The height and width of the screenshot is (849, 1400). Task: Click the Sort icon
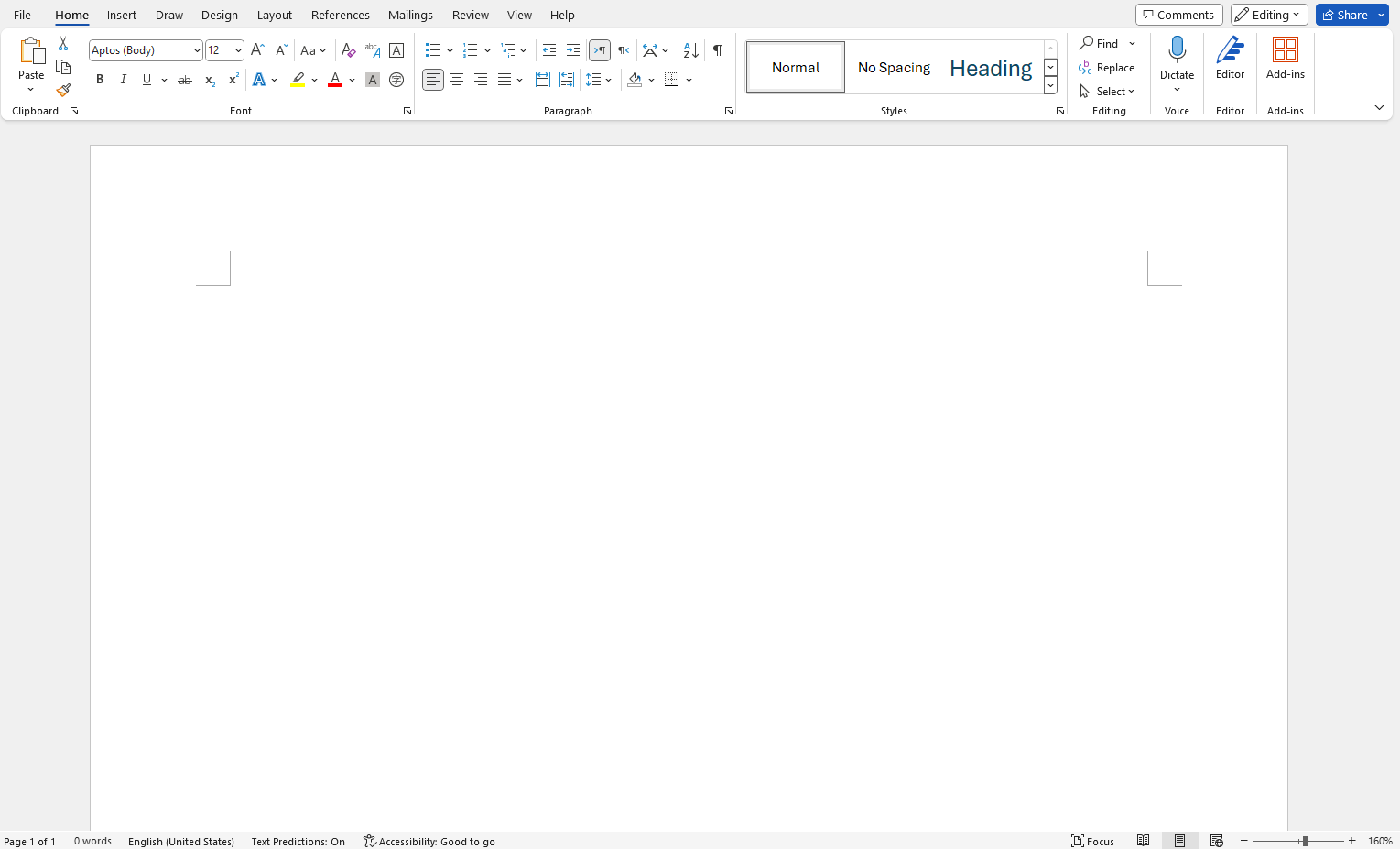click(x=689, y=50)
